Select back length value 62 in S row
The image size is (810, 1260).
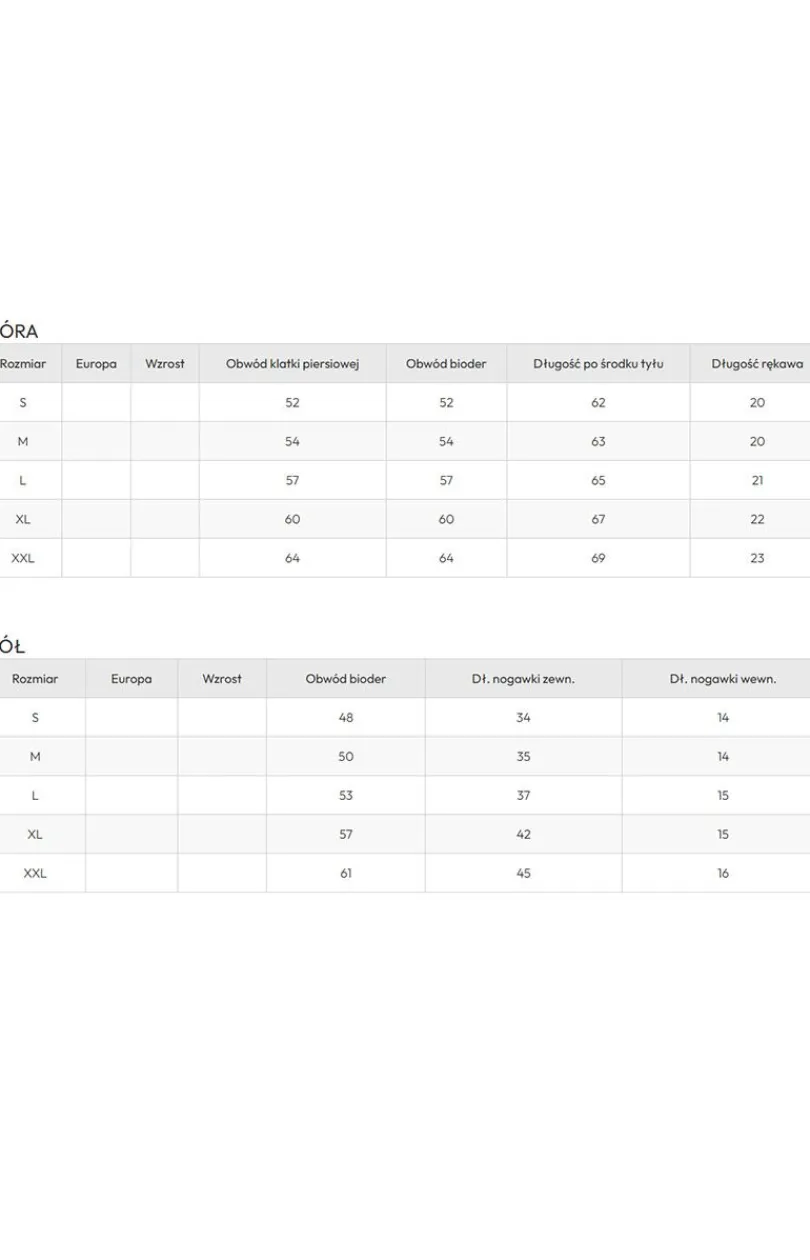[x=598, y=403]
